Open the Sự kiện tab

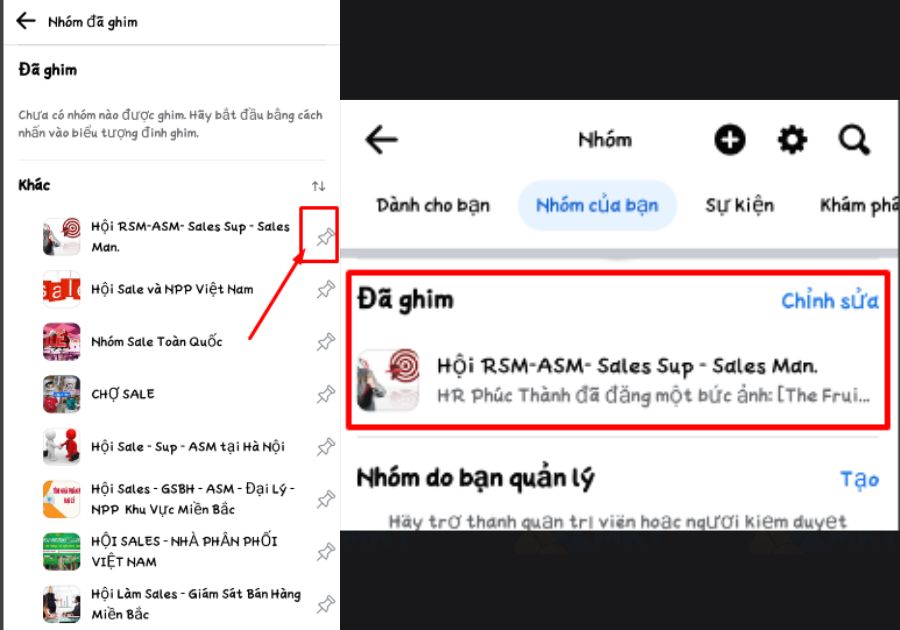(x=740, y=205)
